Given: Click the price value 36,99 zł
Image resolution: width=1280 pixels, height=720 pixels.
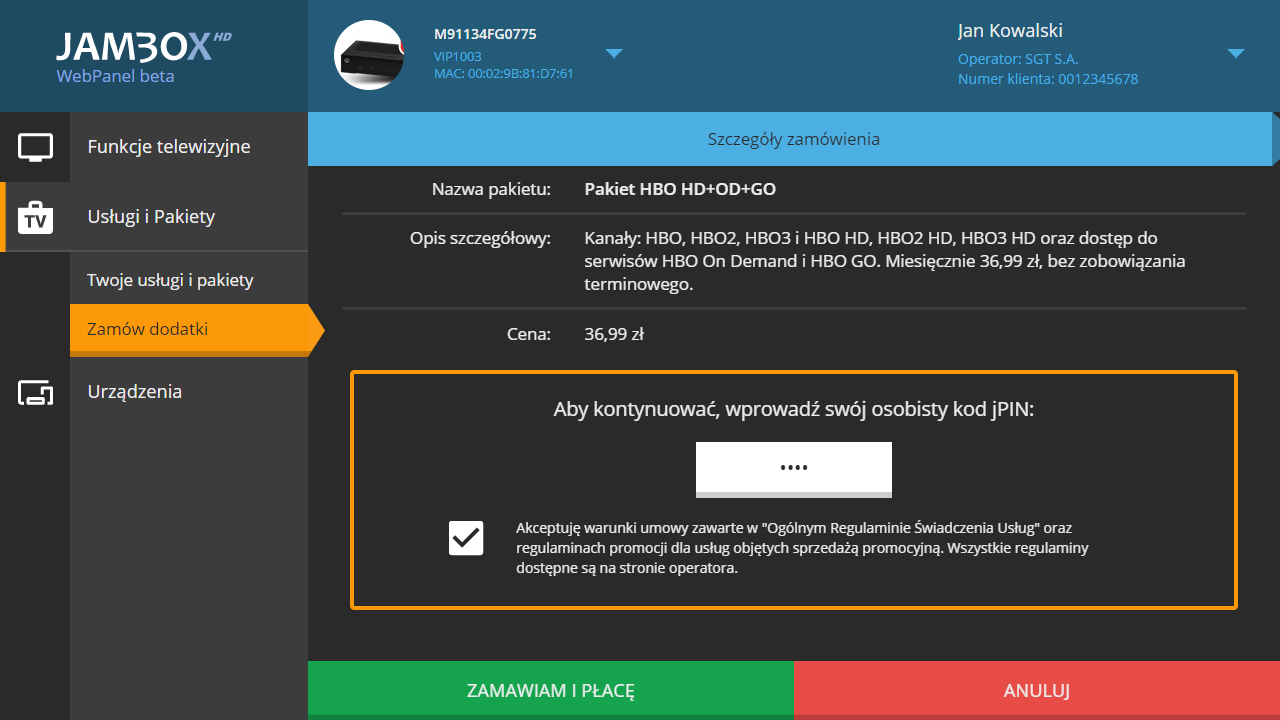Looking at the screenshot, I should click(x=614, y=334).
